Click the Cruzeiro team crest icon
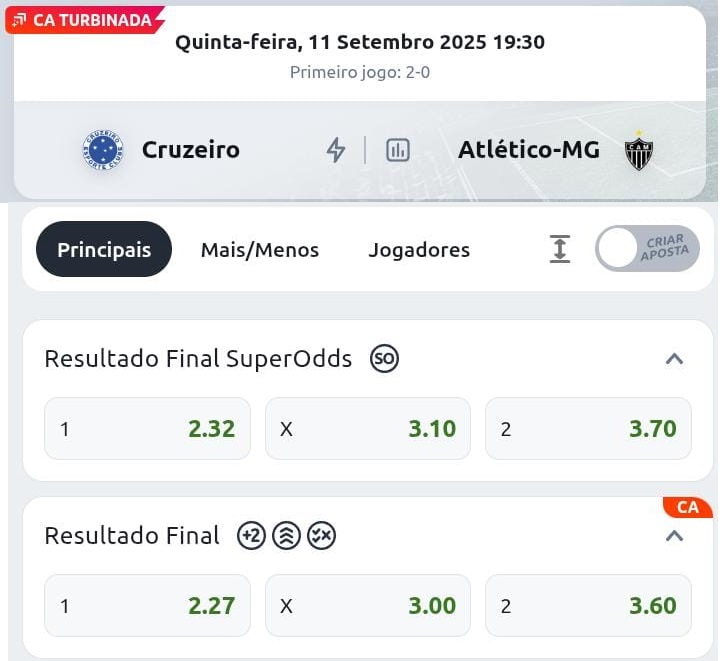This screenshot has width=720, height=661. point(102,150)
